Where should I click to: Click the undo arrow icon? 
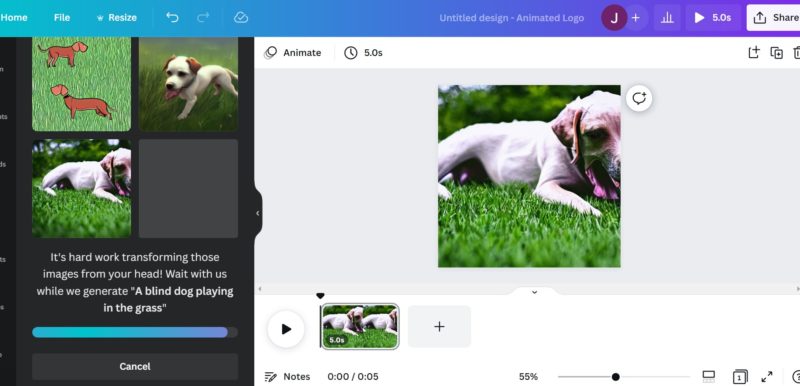[x=172, y=17]
